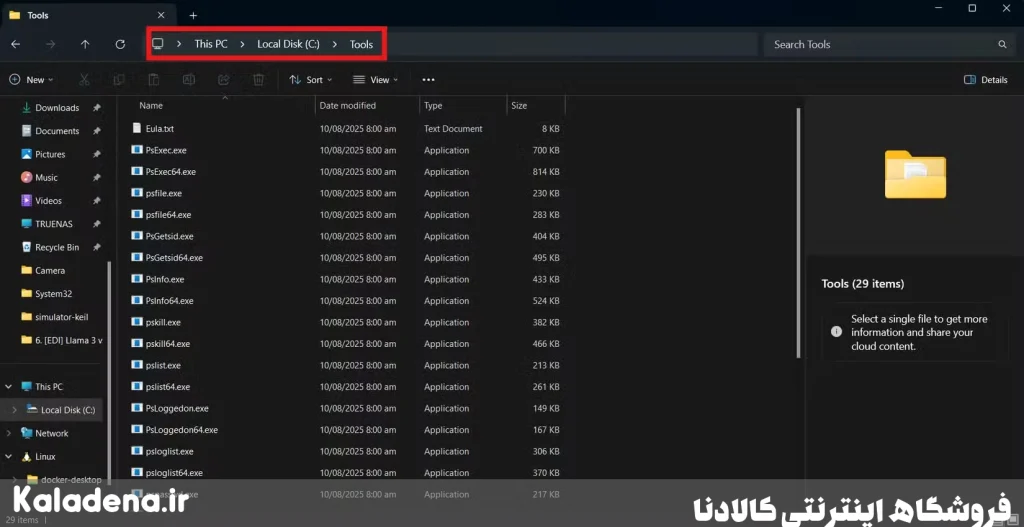1024x527 pixels.
Task: Sort by Type column header
Action: pos(433,105)
